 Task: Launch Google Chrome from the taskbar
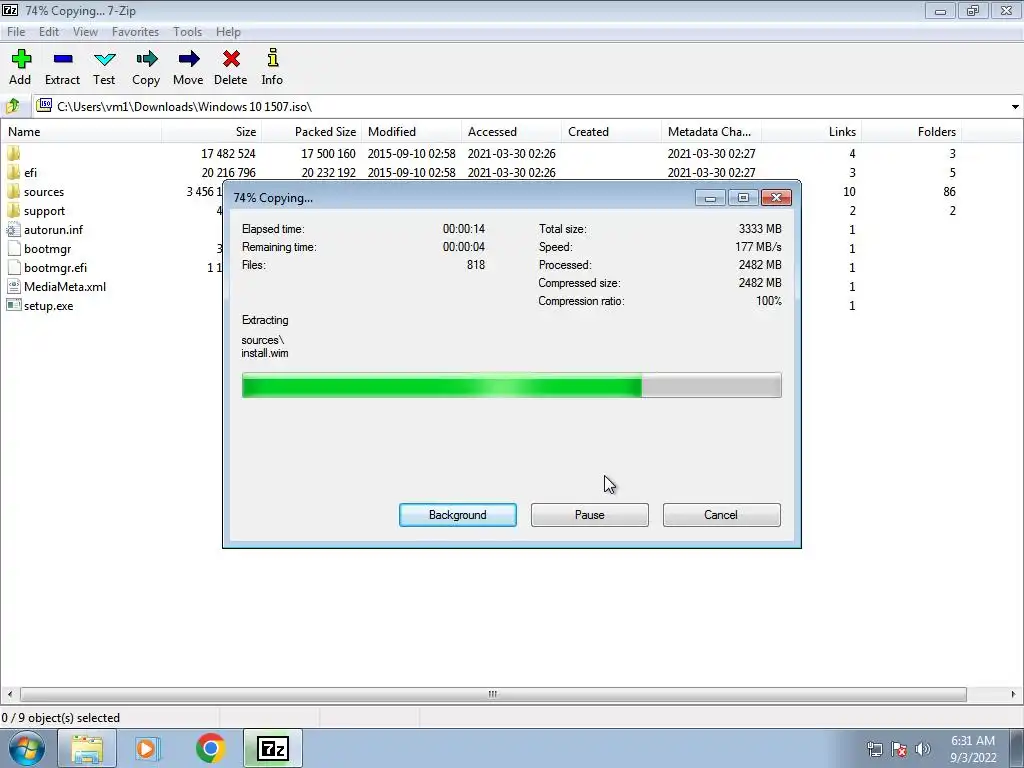pos(210,748)
